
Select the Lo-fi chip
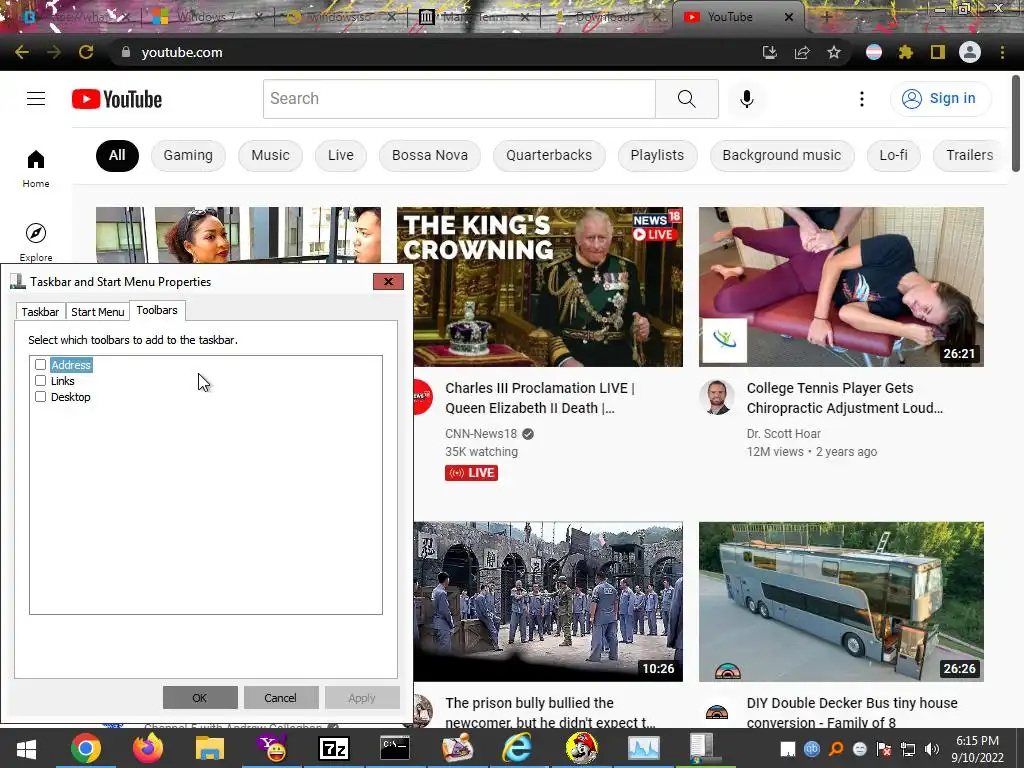tap(893, 155)
